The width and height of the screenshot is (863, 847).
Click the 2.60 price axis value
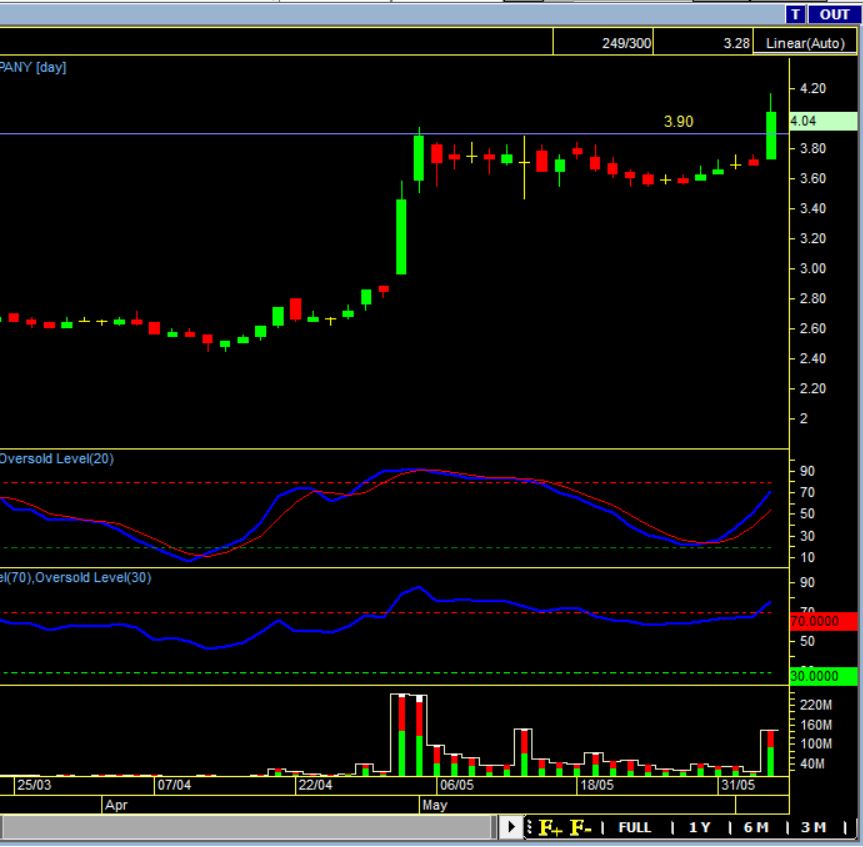pos(812,329)
